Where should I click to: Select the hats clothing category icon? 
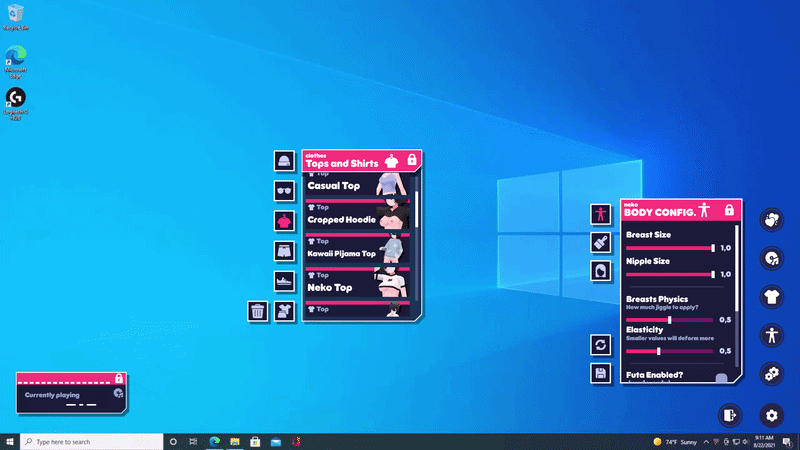(284, 161)
